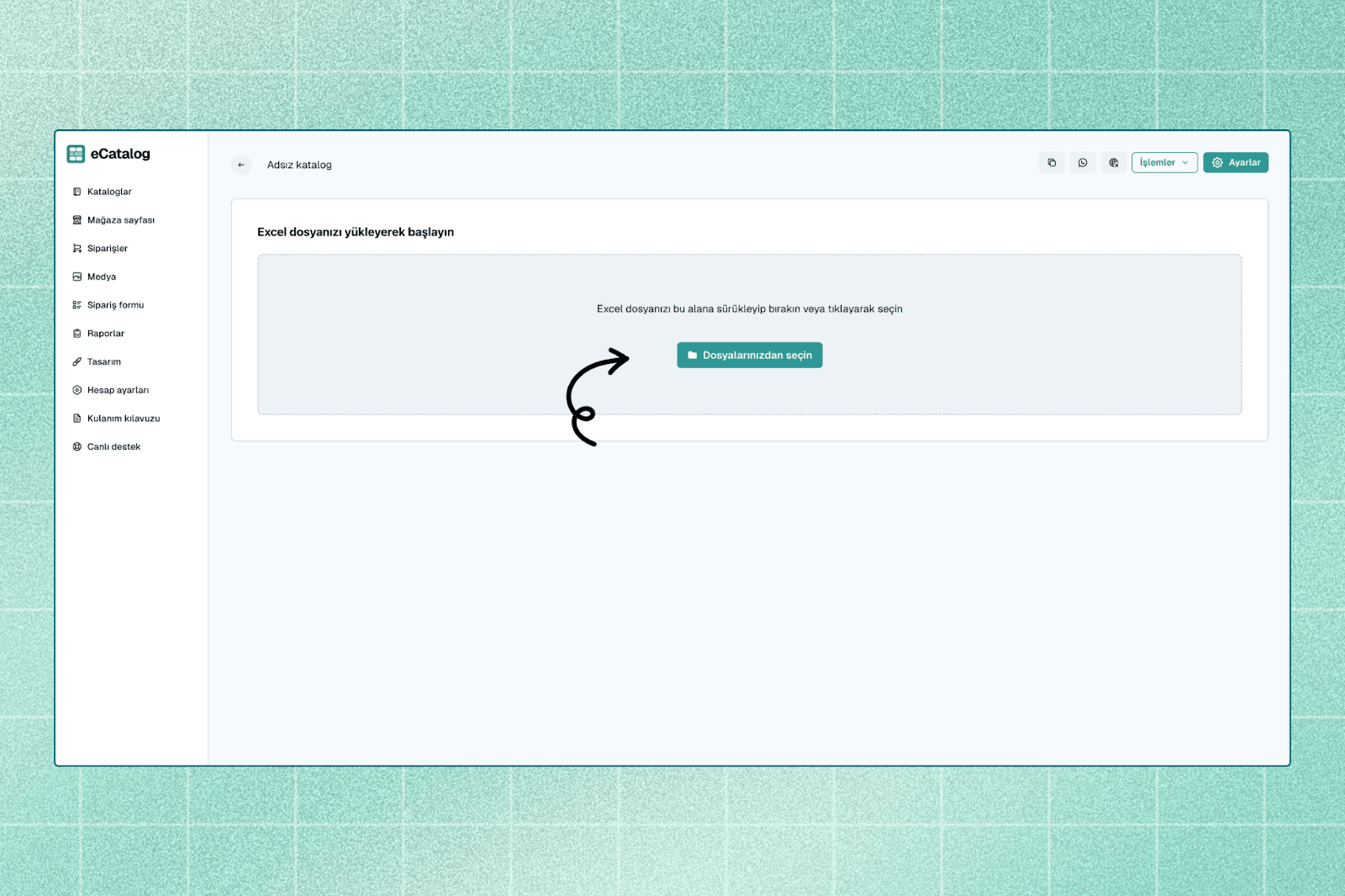Click the globe web link icon
Viewport: 1345px width, 896px height.
coord(1113,163)
